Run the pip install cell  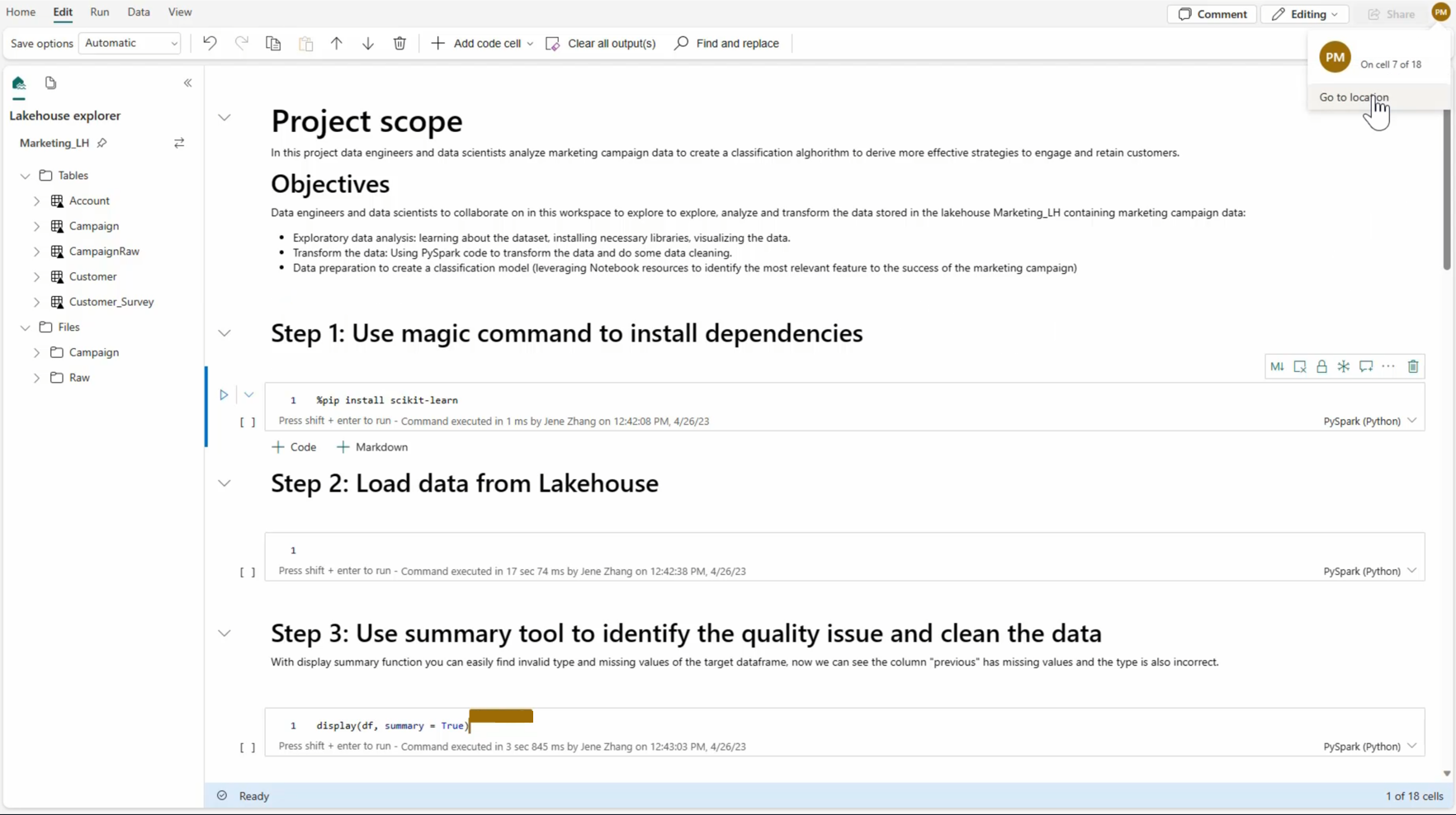tap(224, 395)
